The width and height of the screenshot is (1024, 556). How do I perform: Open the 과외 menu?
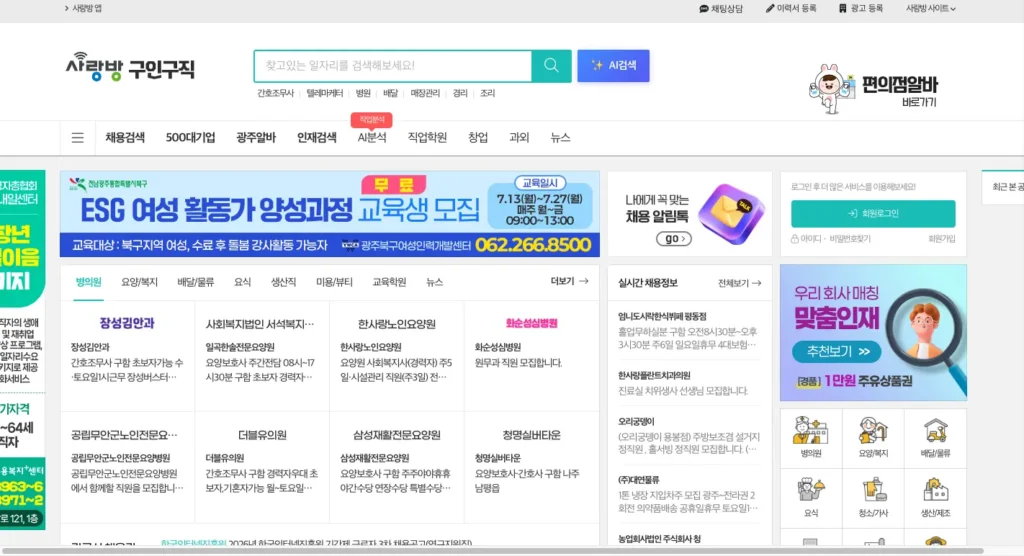(x=519, y=138)
